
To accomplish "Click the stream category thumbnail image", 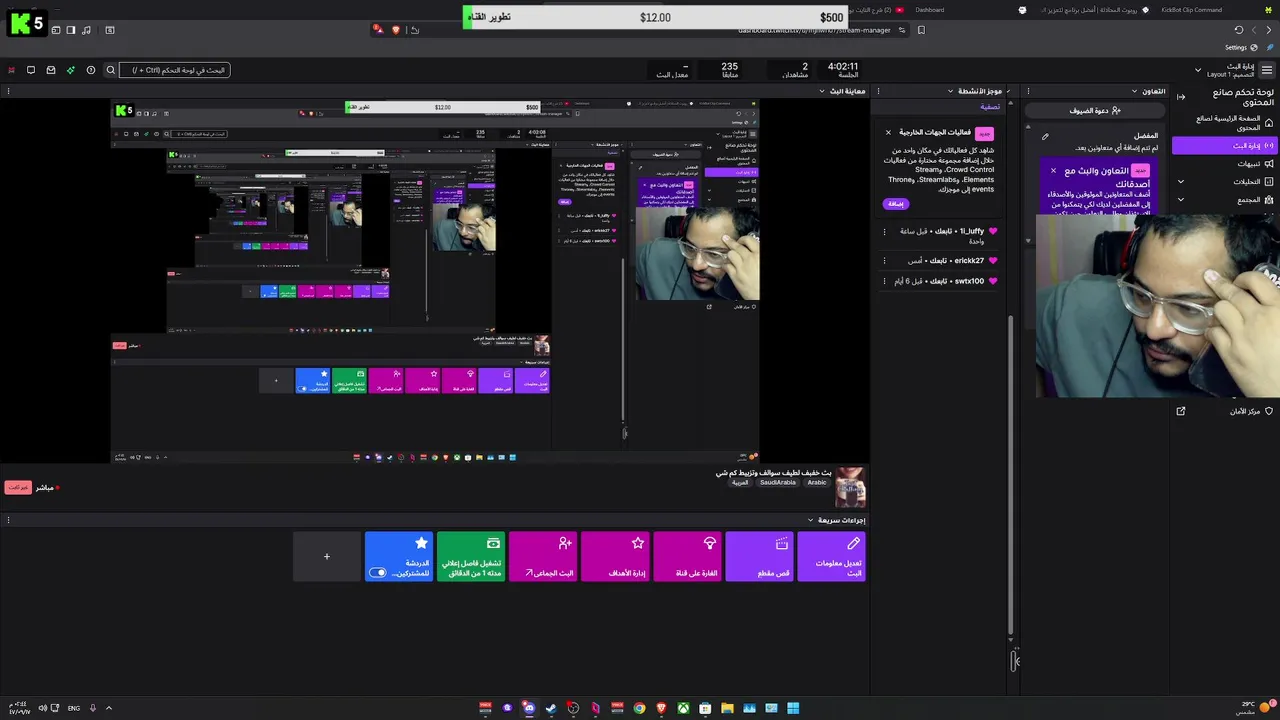I will pyautogui.click(x=850, y=487).
